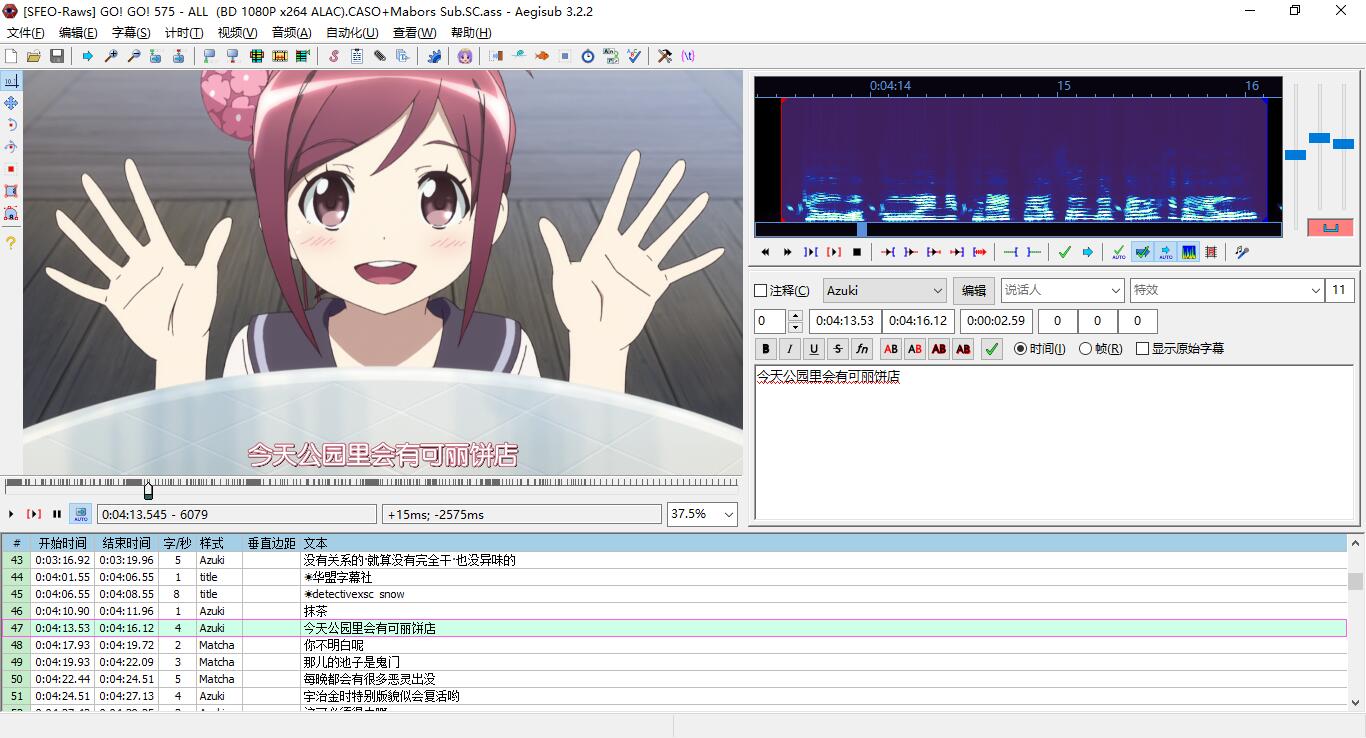Open the 计时 menu
Viewport: 1366px width, 738px height.
[183, 33]
